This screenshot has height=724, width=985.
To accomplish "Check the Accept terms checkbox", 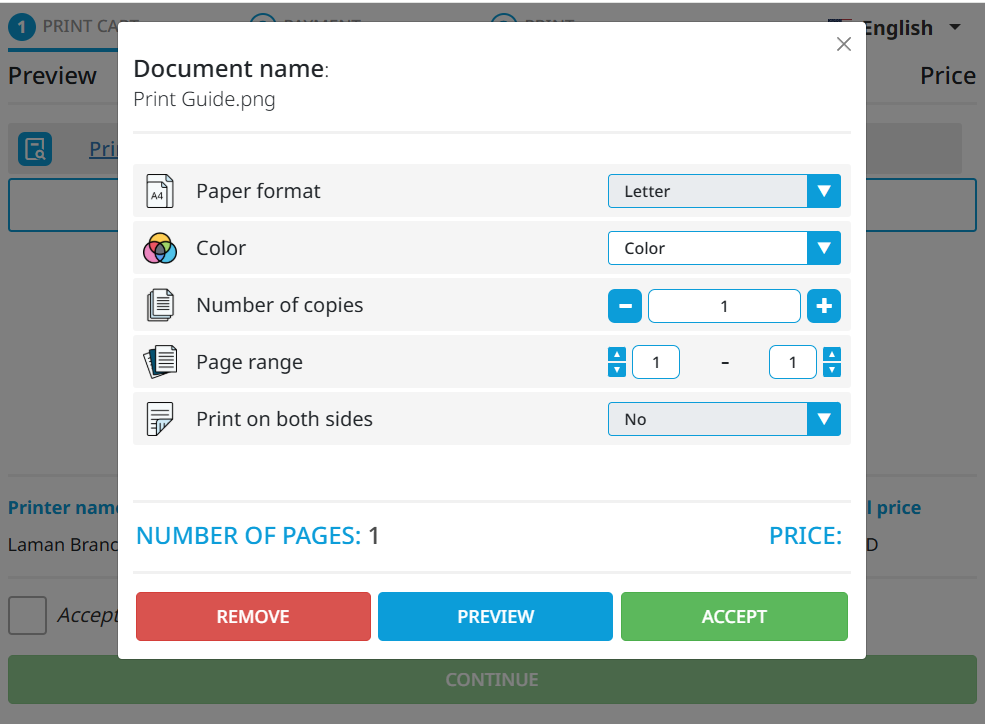I will (x=27, y=615).
